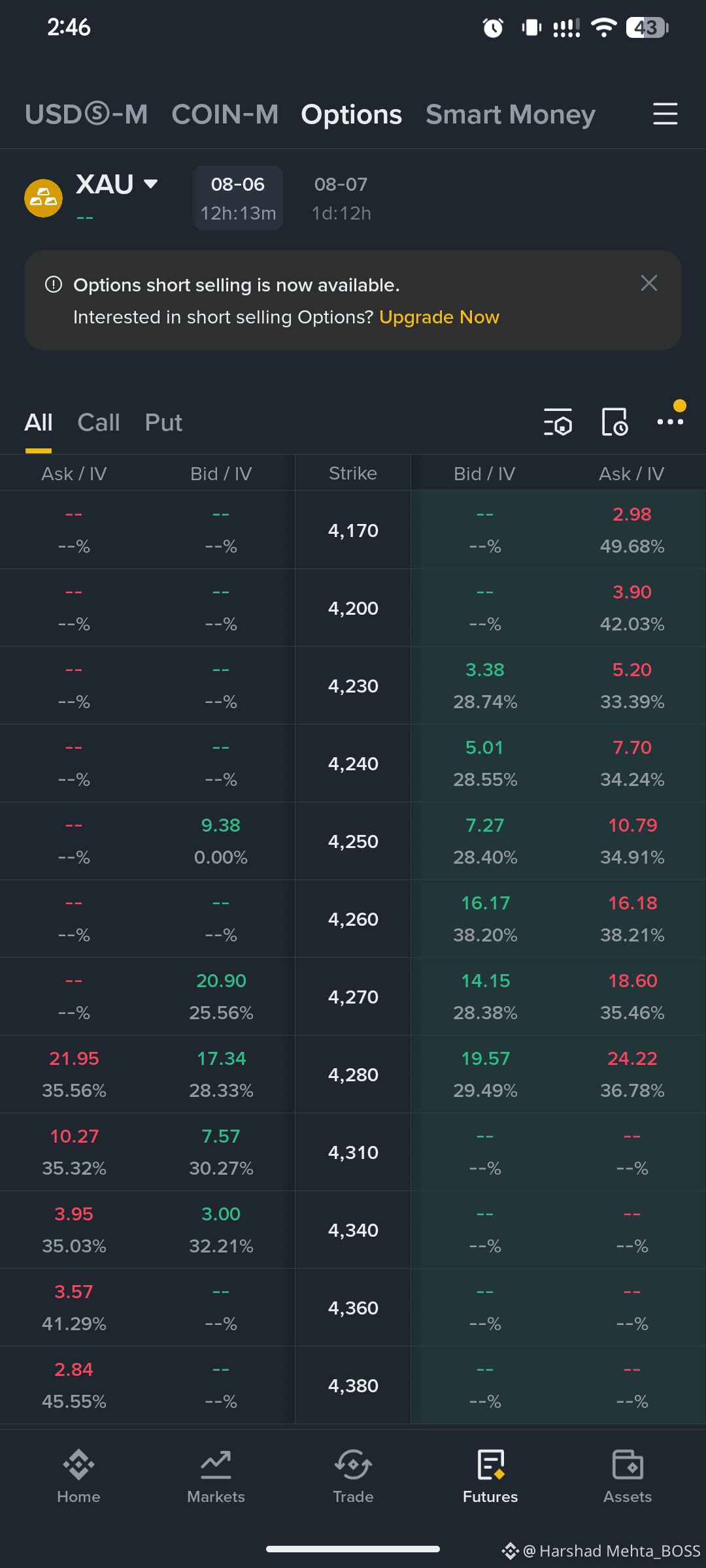Tap call ask price 21.95
Viewport: 706px width, 1568px height.
(x=74, y=1058)
